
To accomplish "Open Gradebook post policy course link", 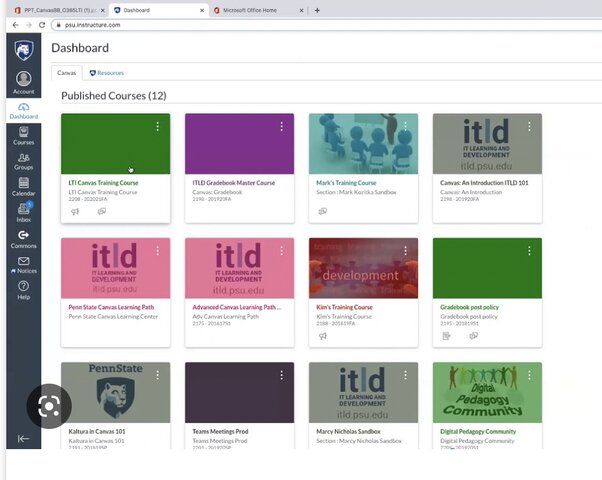I will coord(470,307).
